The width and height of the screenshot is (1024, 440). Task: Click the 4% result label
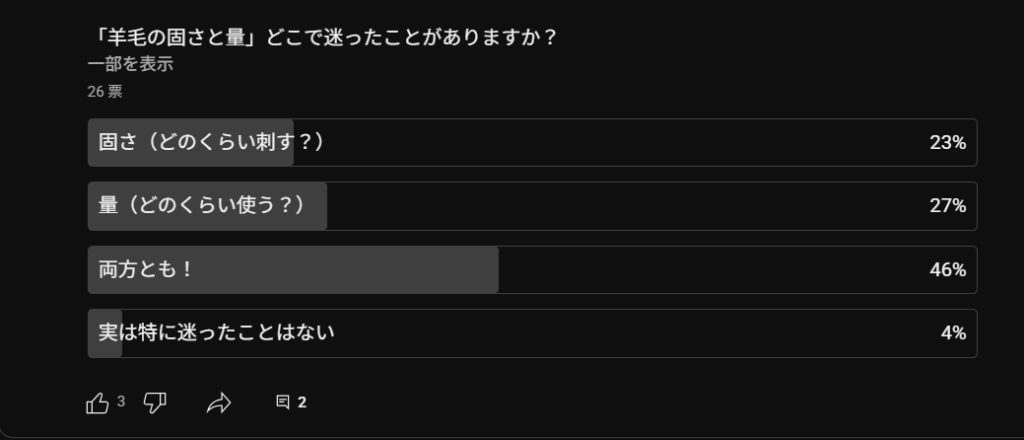(x=953, y=333)
